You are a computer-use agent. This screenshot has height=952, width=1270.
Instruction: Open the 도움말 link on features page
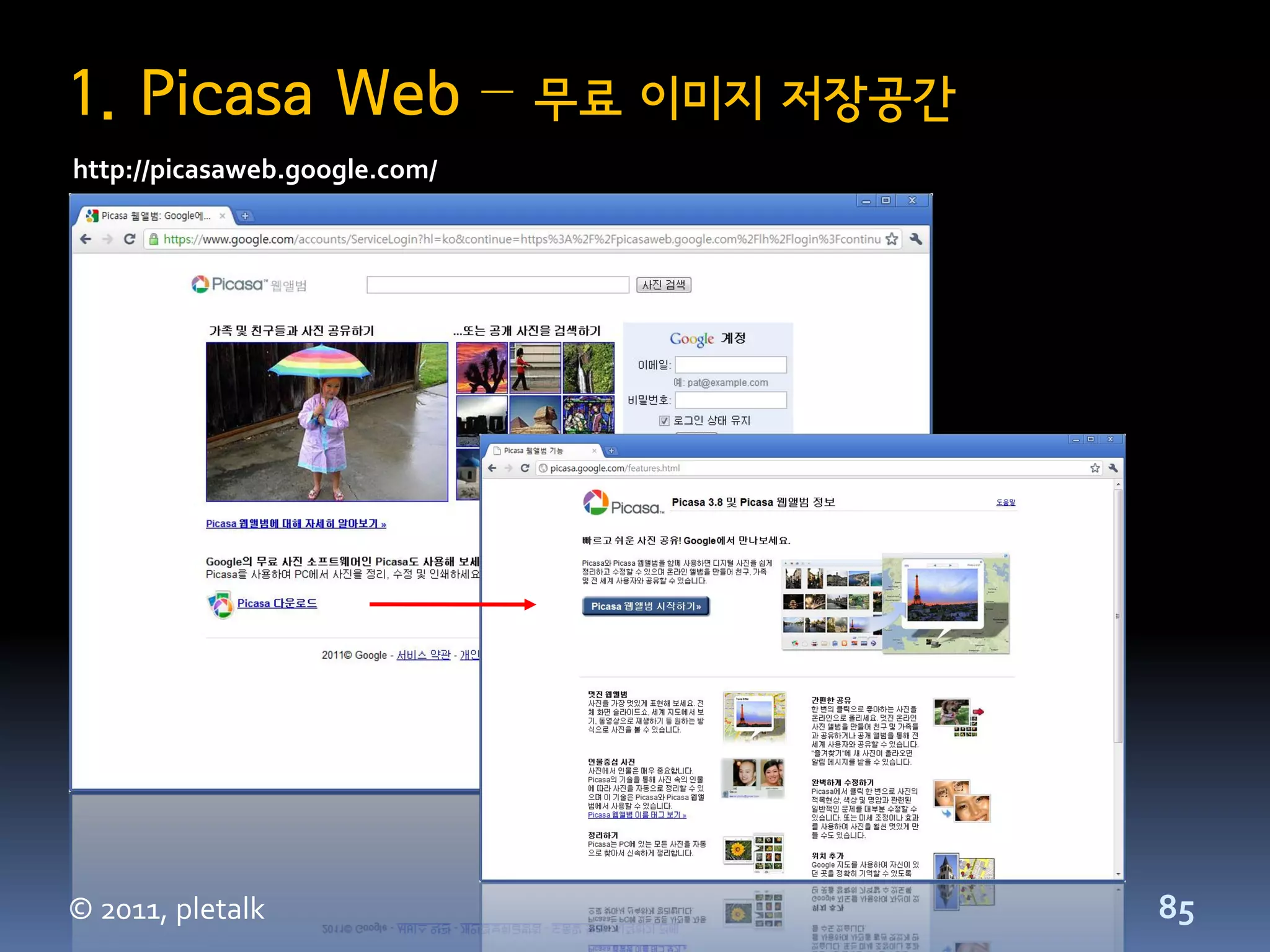click(1005, 502)
